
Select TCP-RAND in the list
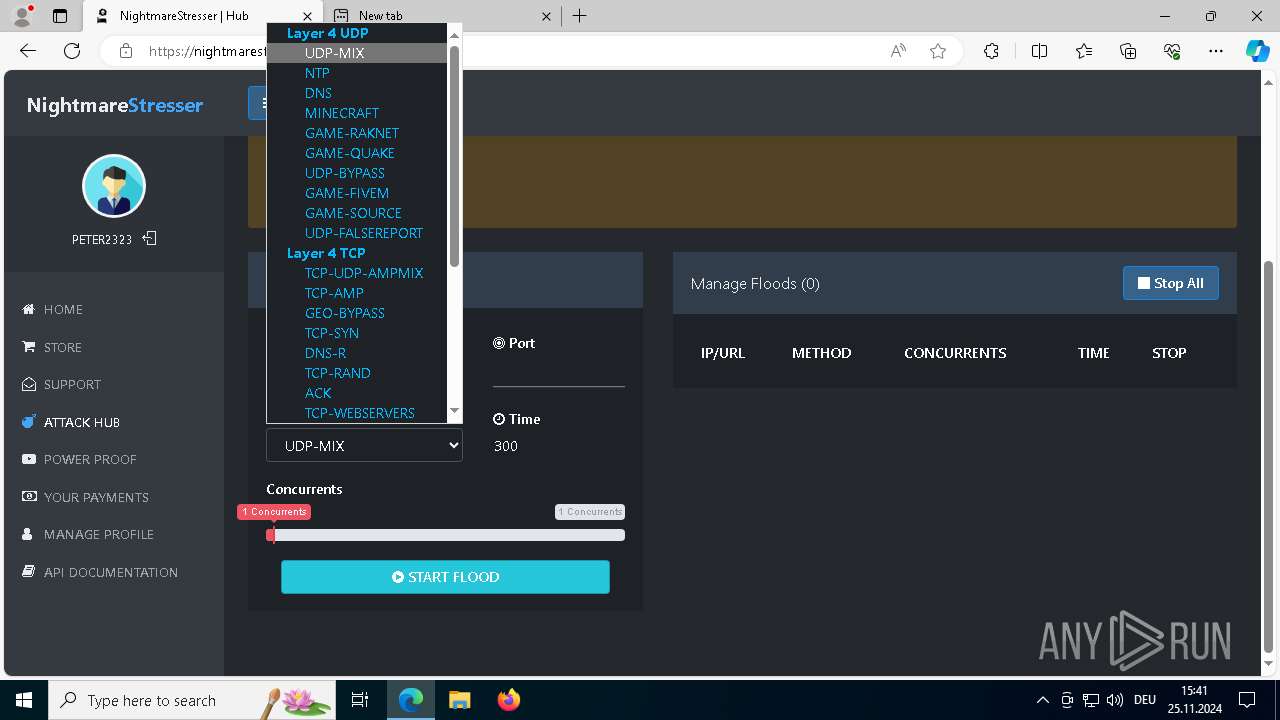[x=357, y=373]
